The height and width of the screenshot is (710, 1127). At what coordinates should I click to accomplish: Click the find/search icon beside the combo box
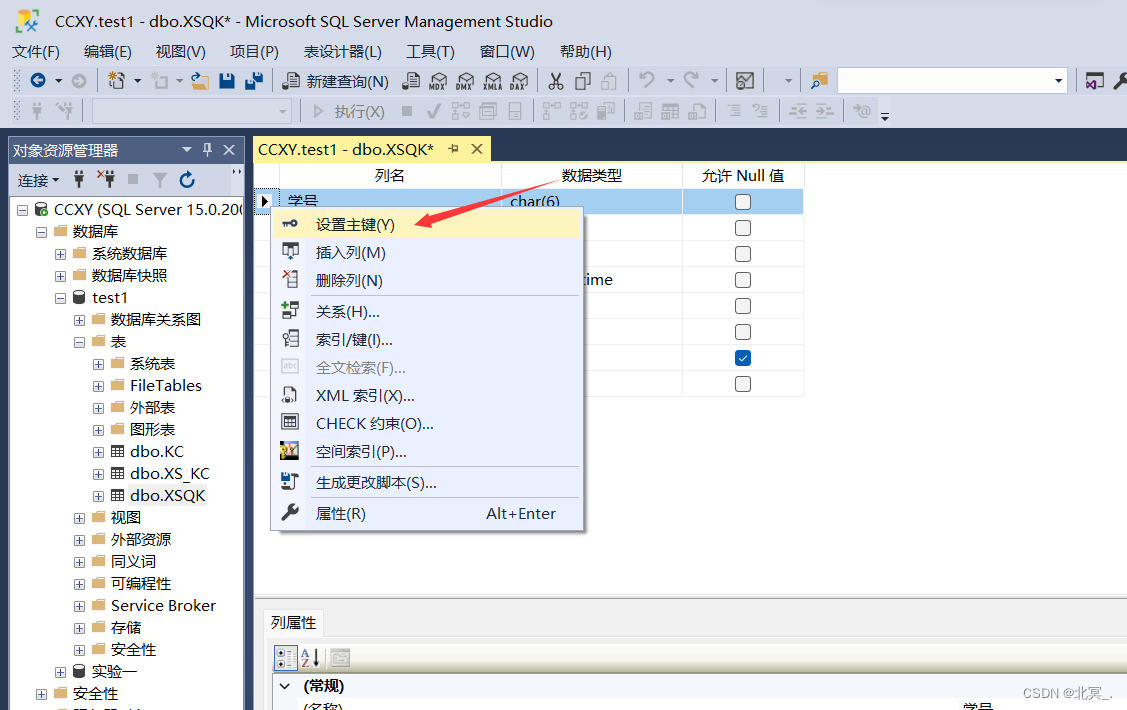click(819, 81)
